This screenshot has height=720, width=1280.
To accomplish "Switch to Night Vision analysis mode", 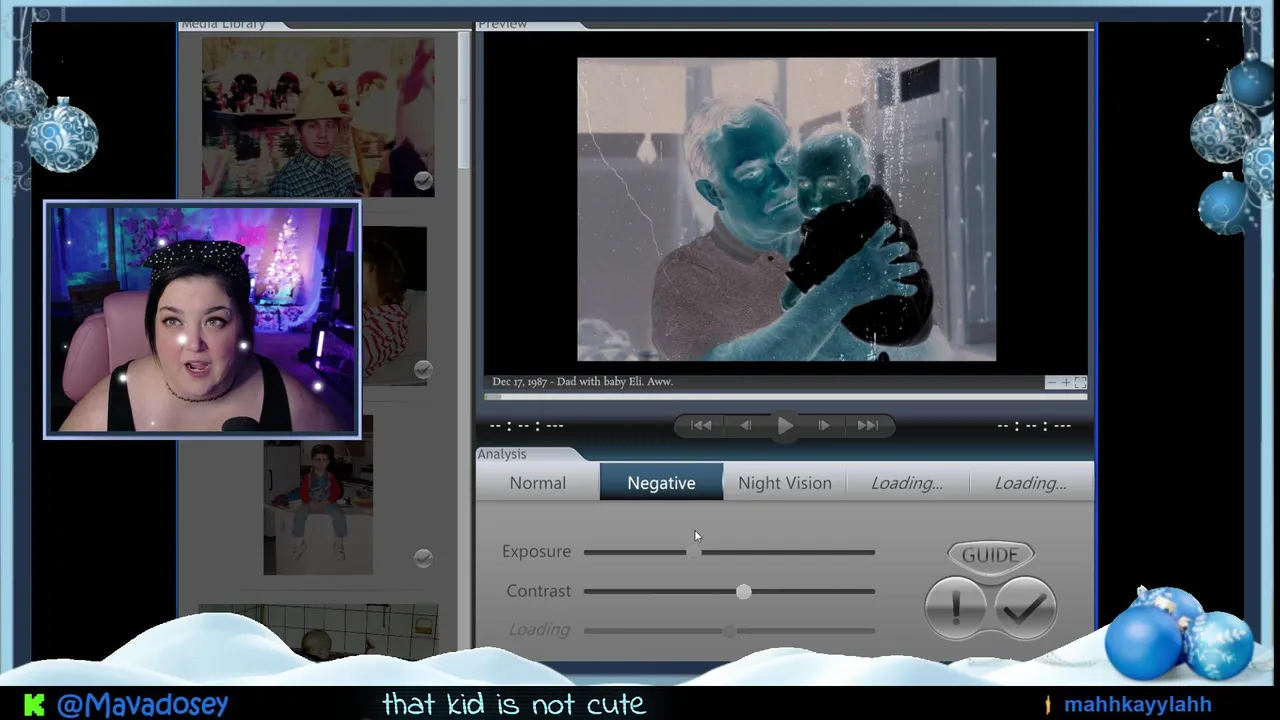I will pyautogui.click(x=785, y=483).
